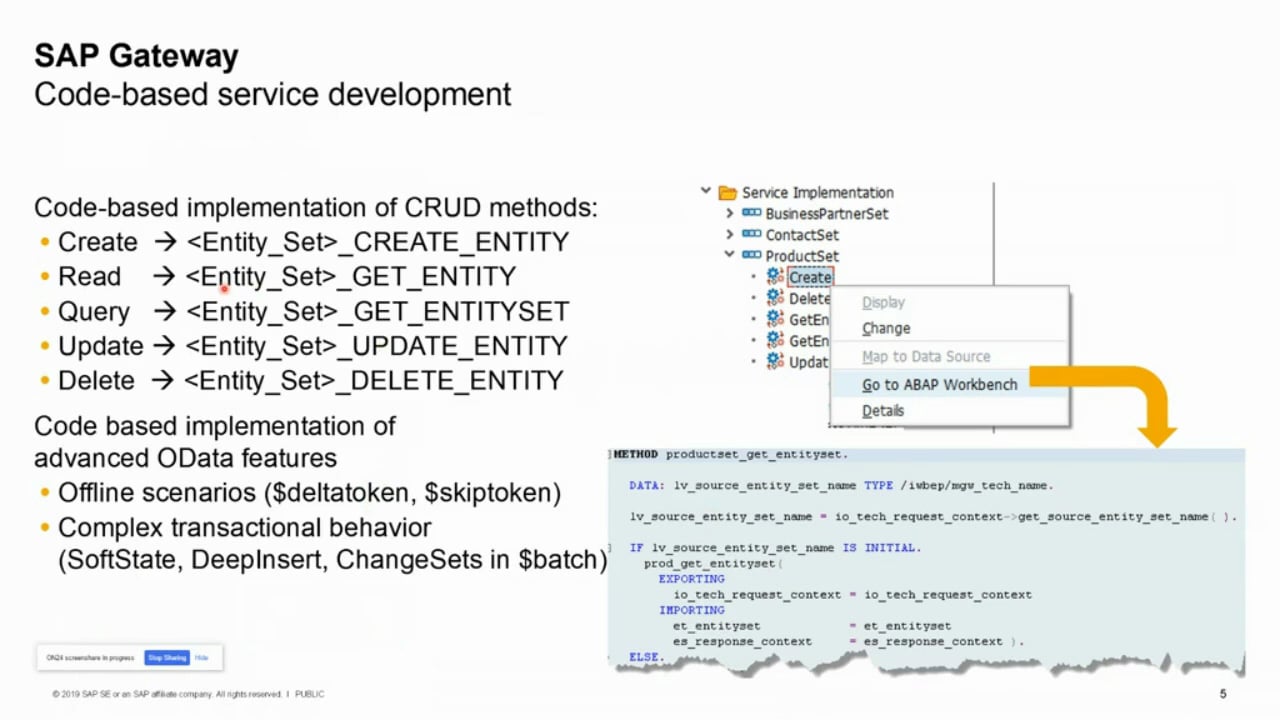Expand the ContactSet node
The height and width of the screenshot is (720, 1280).
click(x=729, y=234)
